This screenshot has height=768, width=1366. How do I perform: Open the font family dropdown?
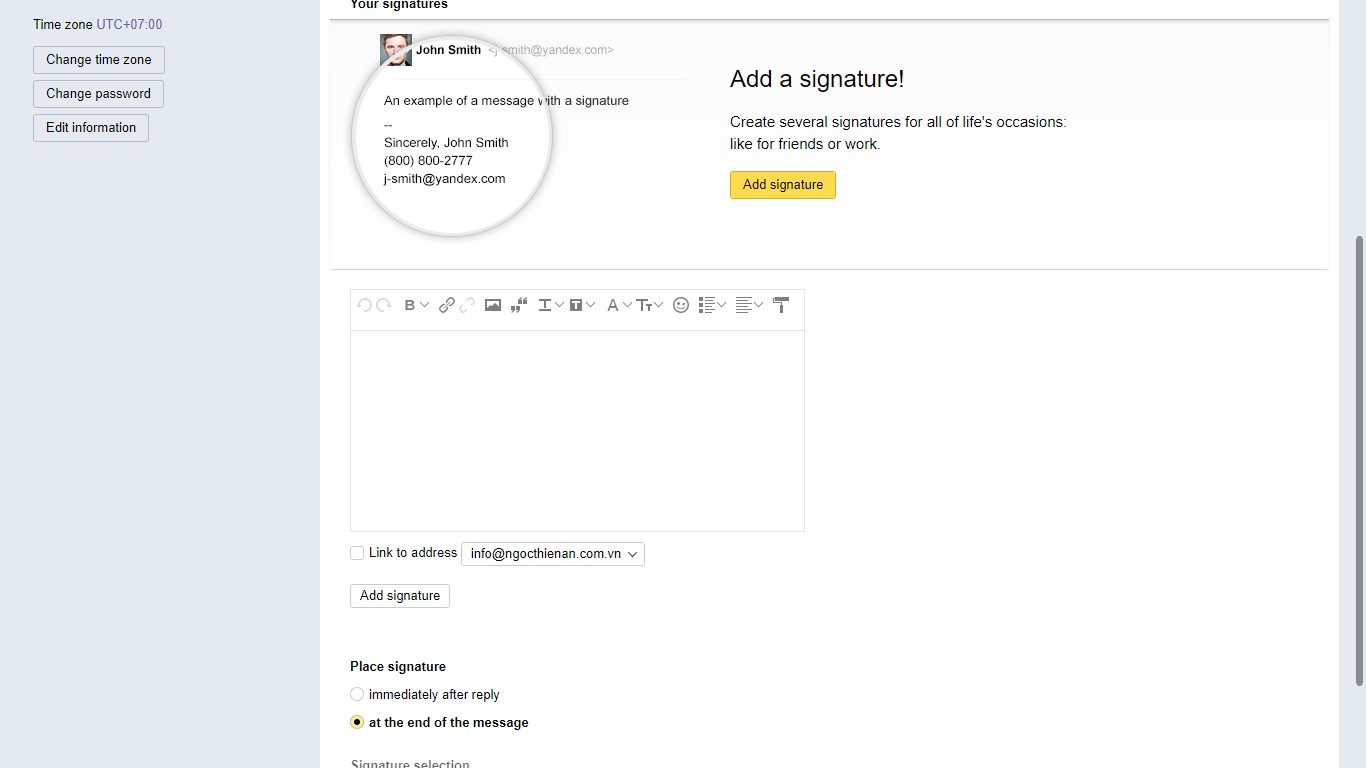click(x=619, y=305)
